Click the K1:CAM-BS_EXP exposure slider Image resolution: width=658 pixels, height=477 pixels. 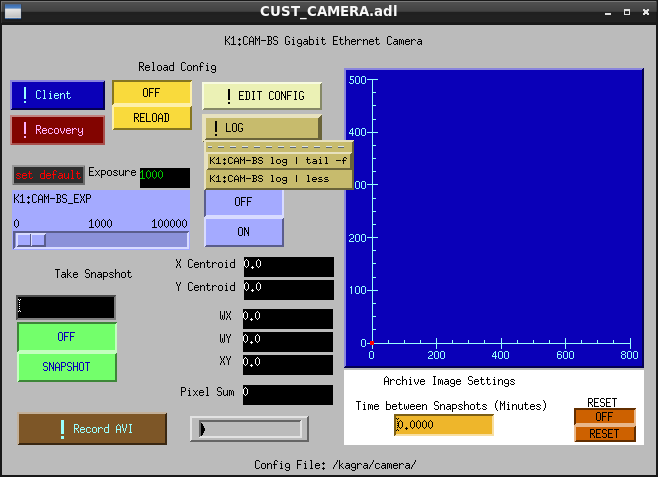100,240
